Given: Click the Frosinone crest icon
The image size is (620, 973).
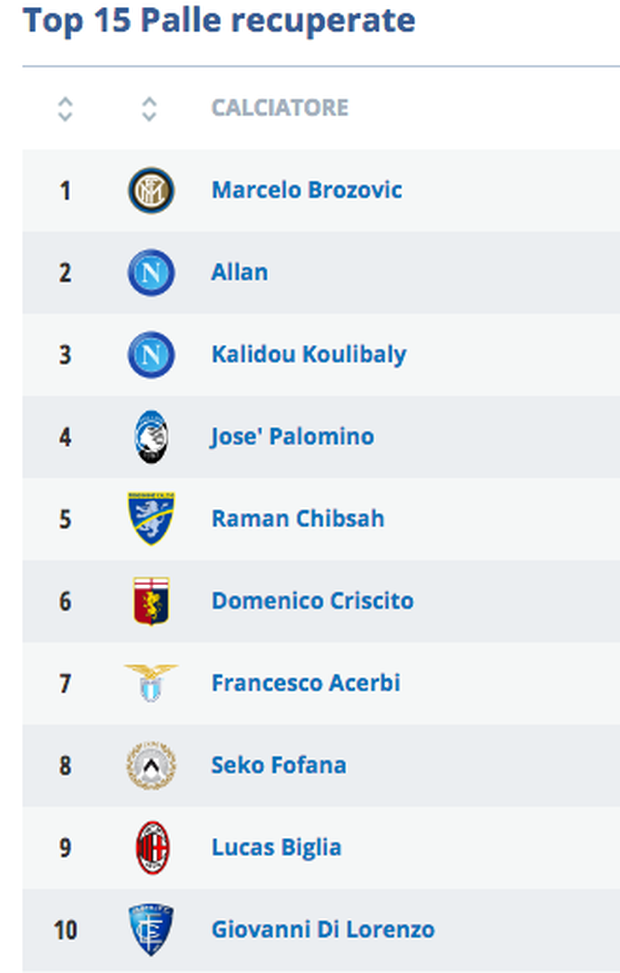Looking at the screenshot, I should (151, 519).
